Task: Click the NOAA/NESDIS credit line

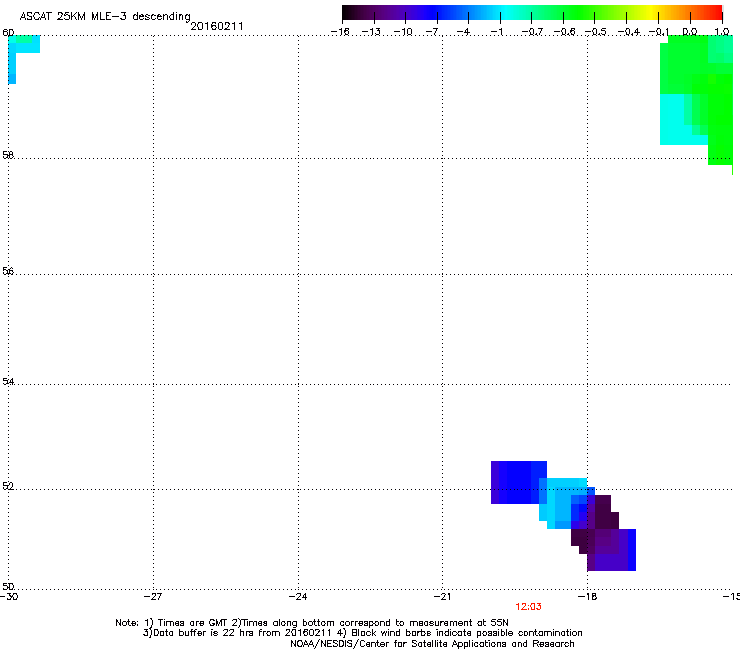Action: 432,644
